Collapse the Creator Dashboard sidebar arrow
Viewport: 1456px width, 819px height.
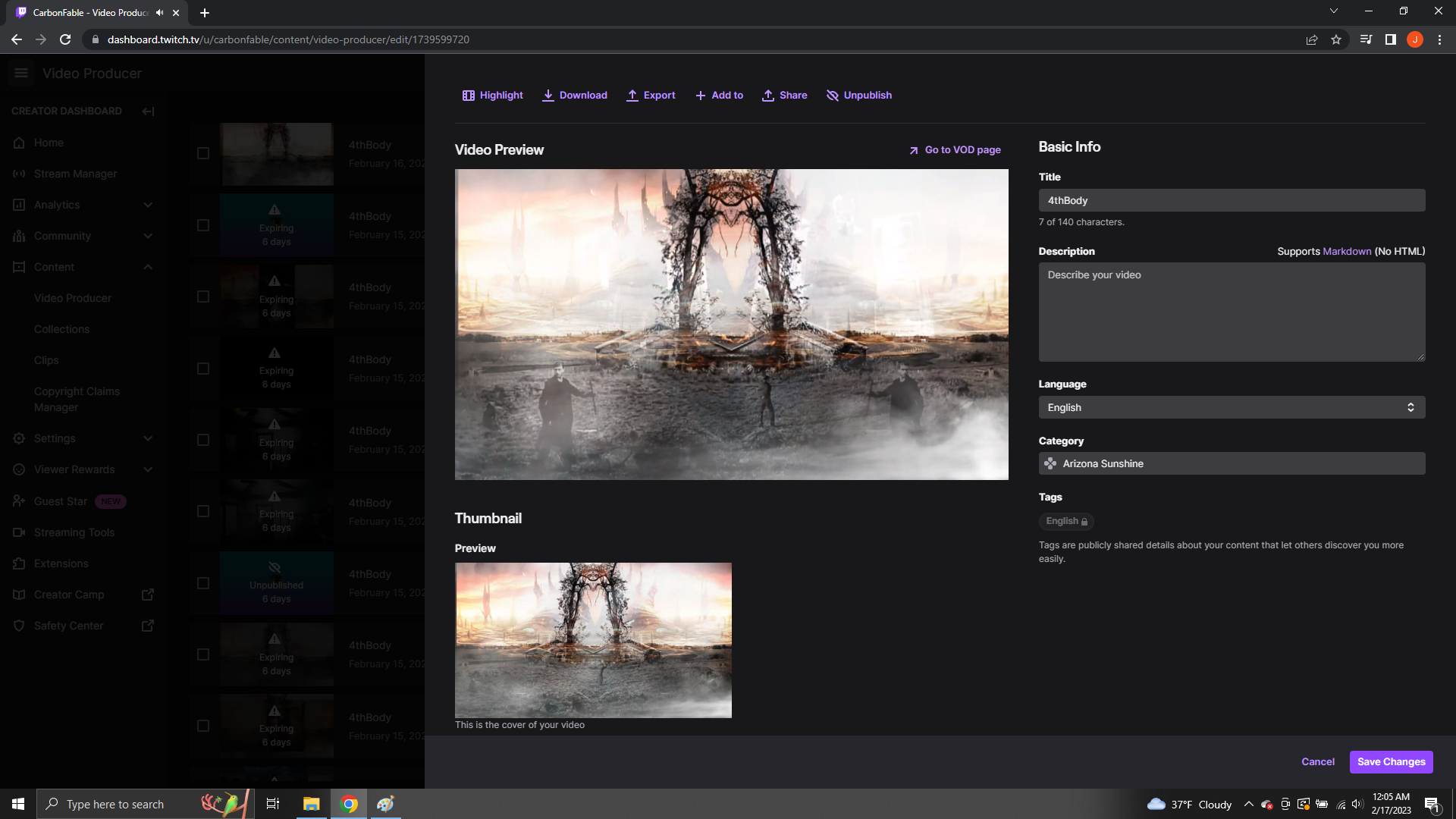tap(148, 111)
